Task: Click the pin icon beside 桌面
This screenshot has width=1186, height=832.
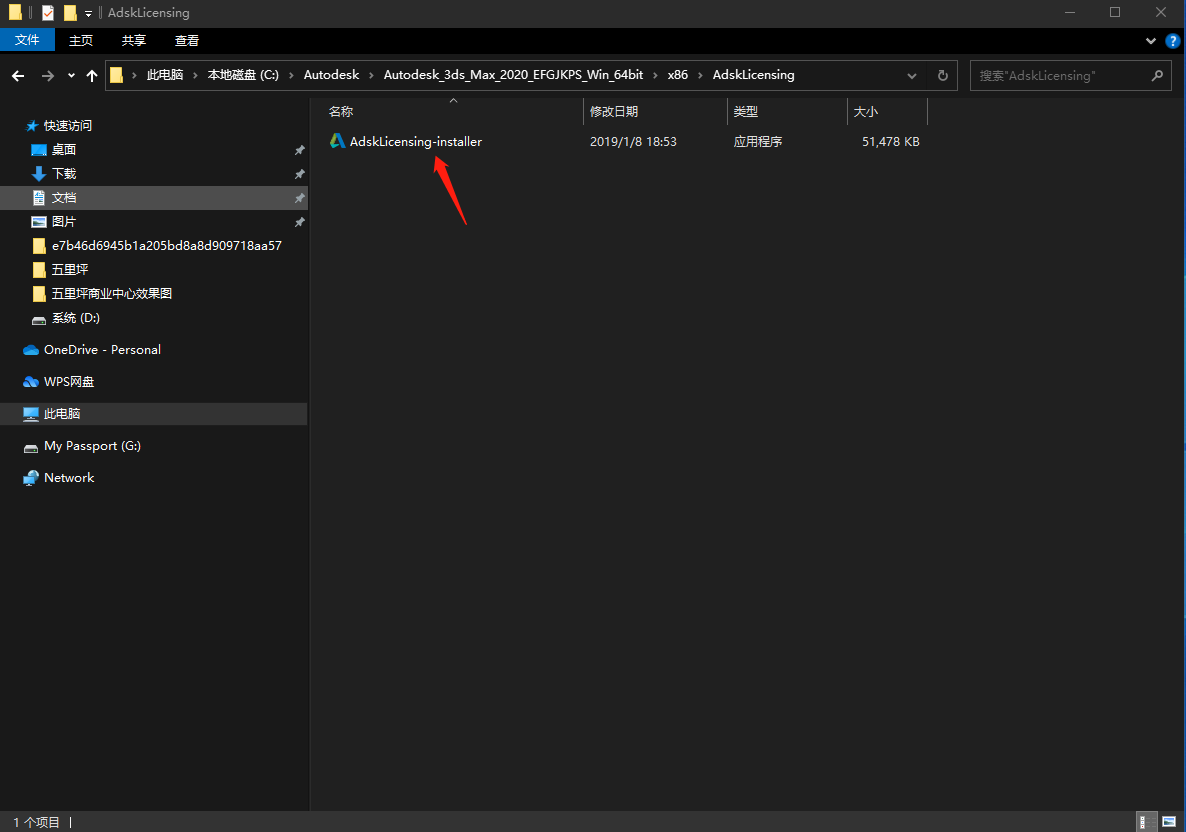Action: (x=300, y=151)
